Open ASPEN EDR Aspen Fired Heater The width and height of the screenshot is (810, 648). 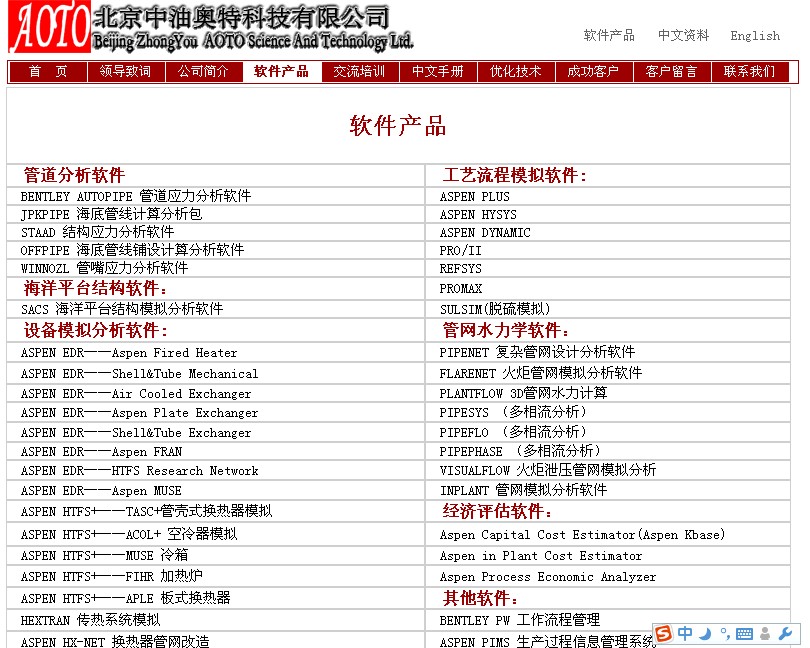(x=129, y=353)
